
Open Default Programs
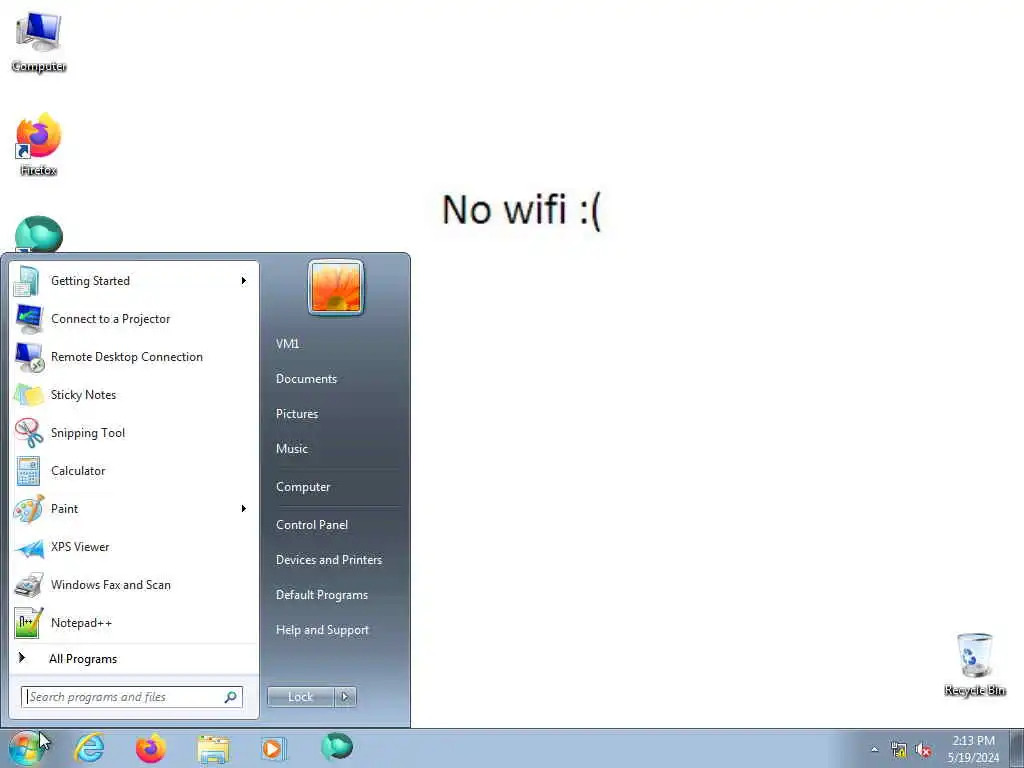click(x=322, y=595)
